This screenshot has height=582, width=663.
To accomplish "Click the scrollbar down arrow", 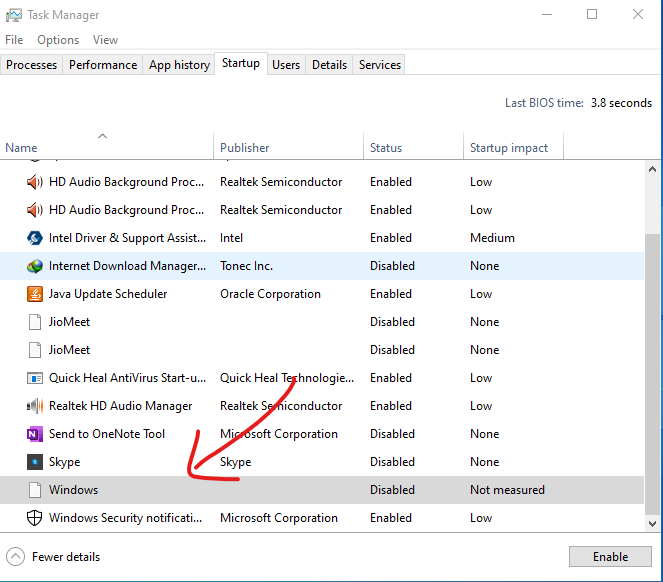I will coord(652,524).
